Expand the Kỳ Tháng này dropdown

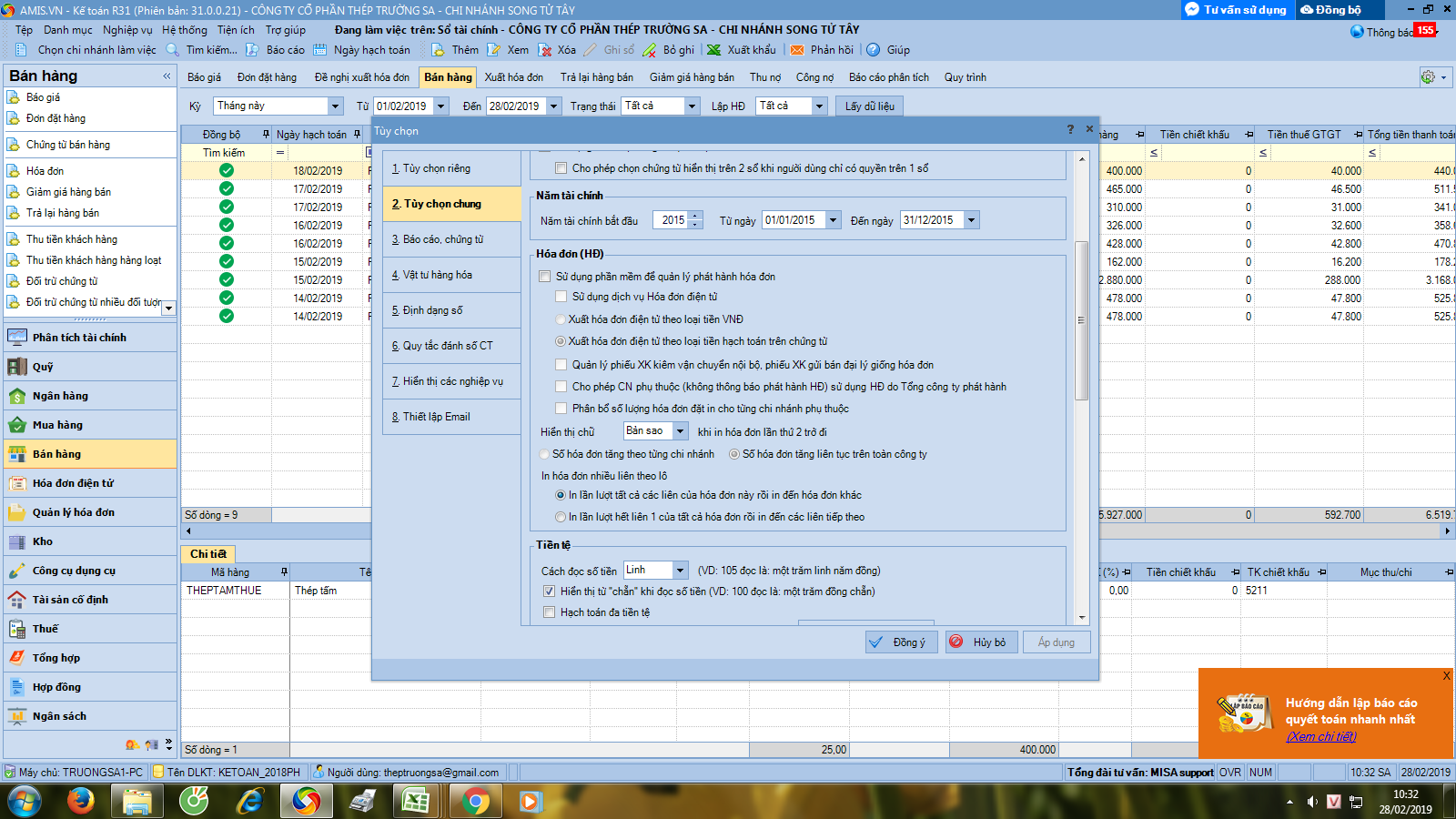coord(335,106)
